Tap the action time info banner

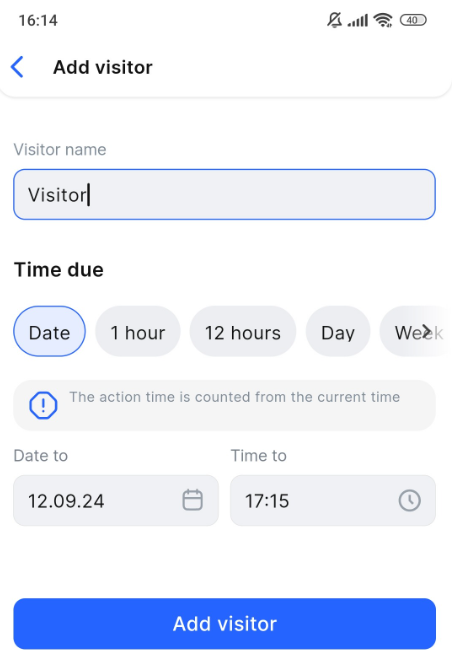click(x=224, y=405)
